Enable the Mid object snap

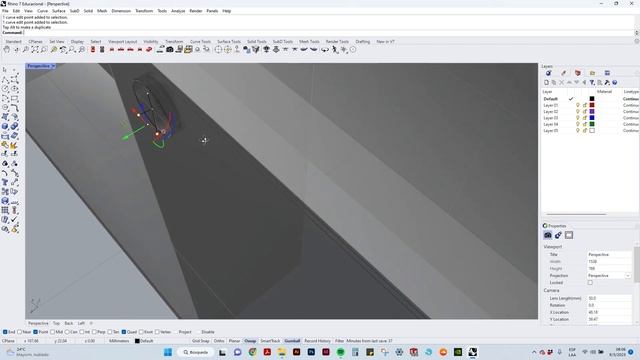click(52, 332)
